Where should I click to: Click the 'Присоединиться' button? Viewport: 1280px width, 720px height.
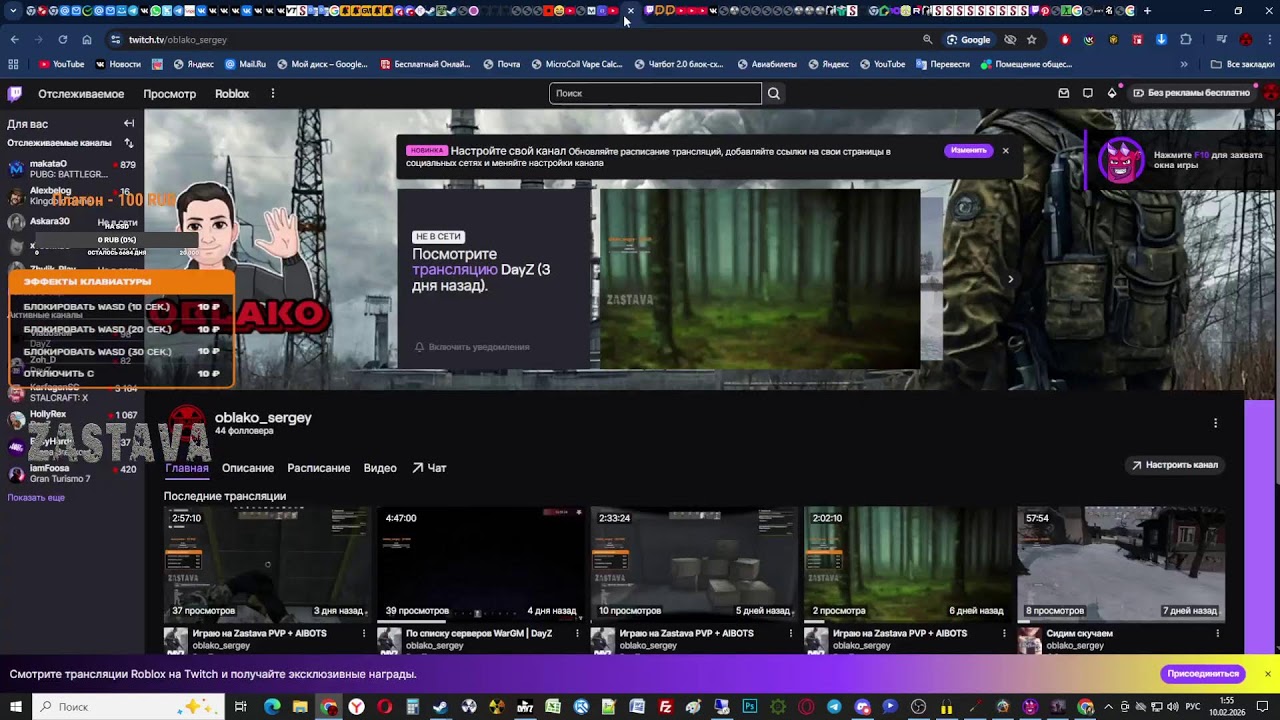tap(1203, 674)
